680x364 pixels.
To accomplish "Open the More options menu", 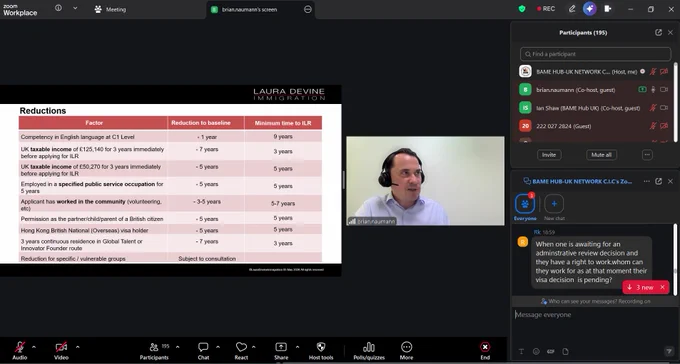I will click(x=406, y=350).
